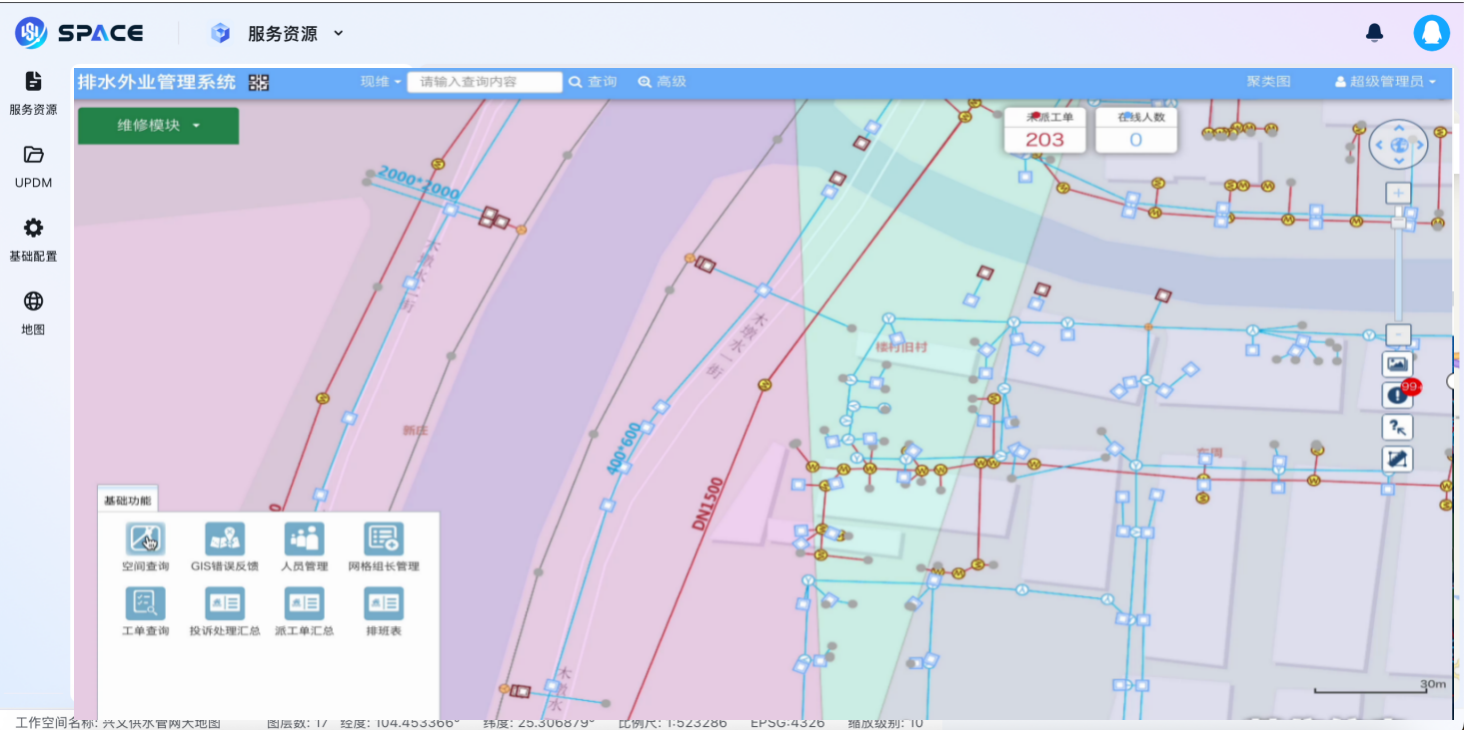Expand the 维修模块 dropdown
Image resolution: width=1470 pixels, height=730 pixels.
(158, 126)
